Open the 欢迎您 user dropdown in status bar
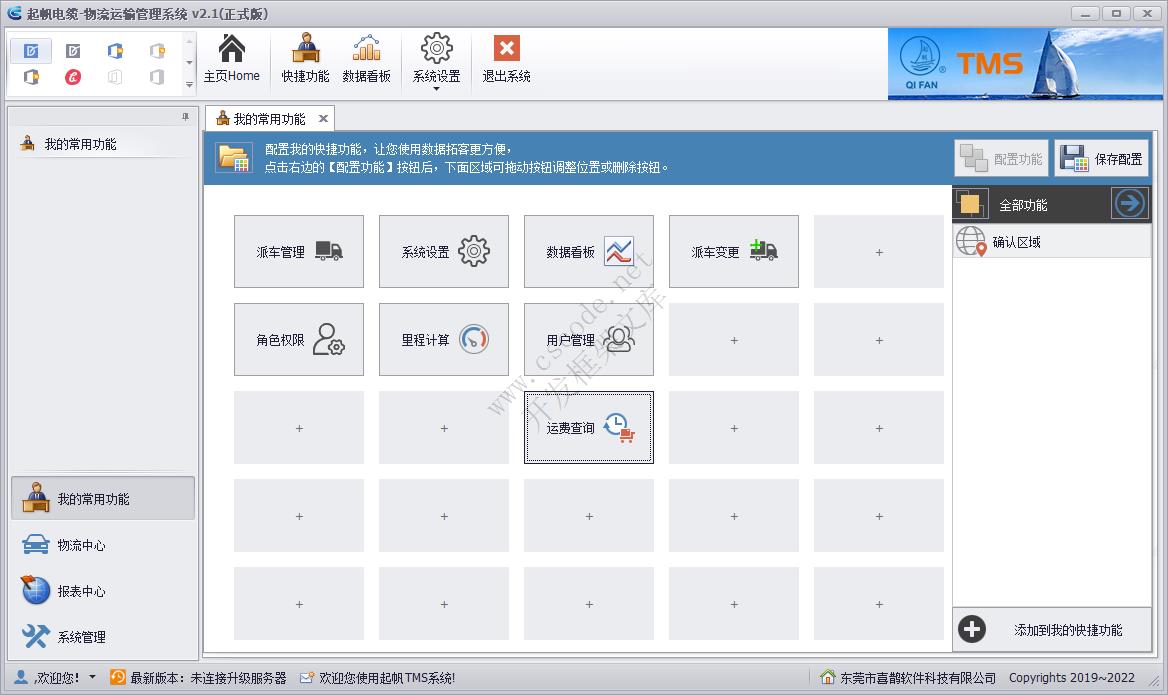1168x695 pixels. (x=93, y=677)
